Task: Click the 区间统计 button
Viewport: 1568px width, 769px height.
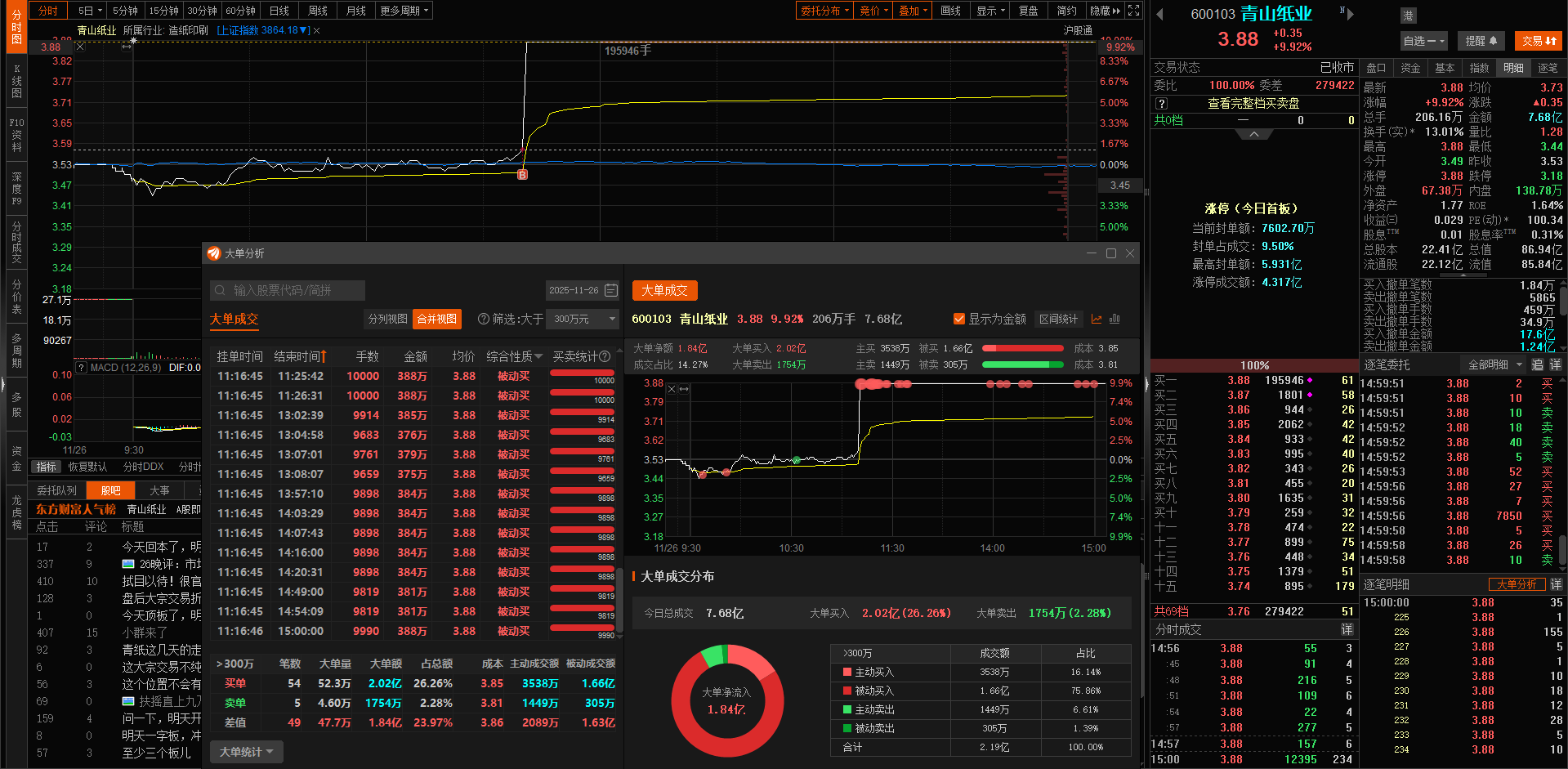Action: [1059, 319]
